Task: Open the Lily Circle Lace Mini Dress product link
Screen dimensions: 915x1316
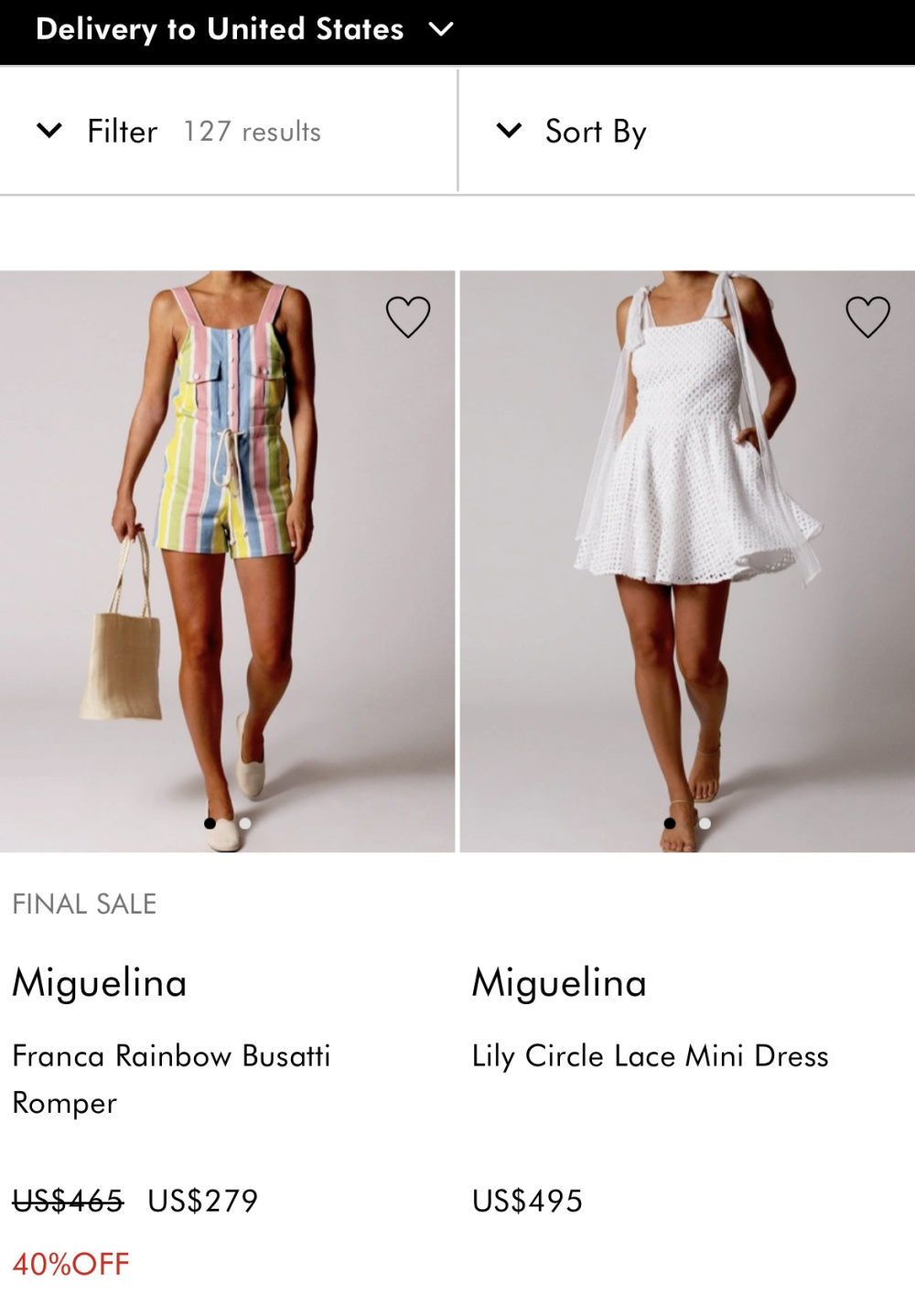Action: 650,1055
